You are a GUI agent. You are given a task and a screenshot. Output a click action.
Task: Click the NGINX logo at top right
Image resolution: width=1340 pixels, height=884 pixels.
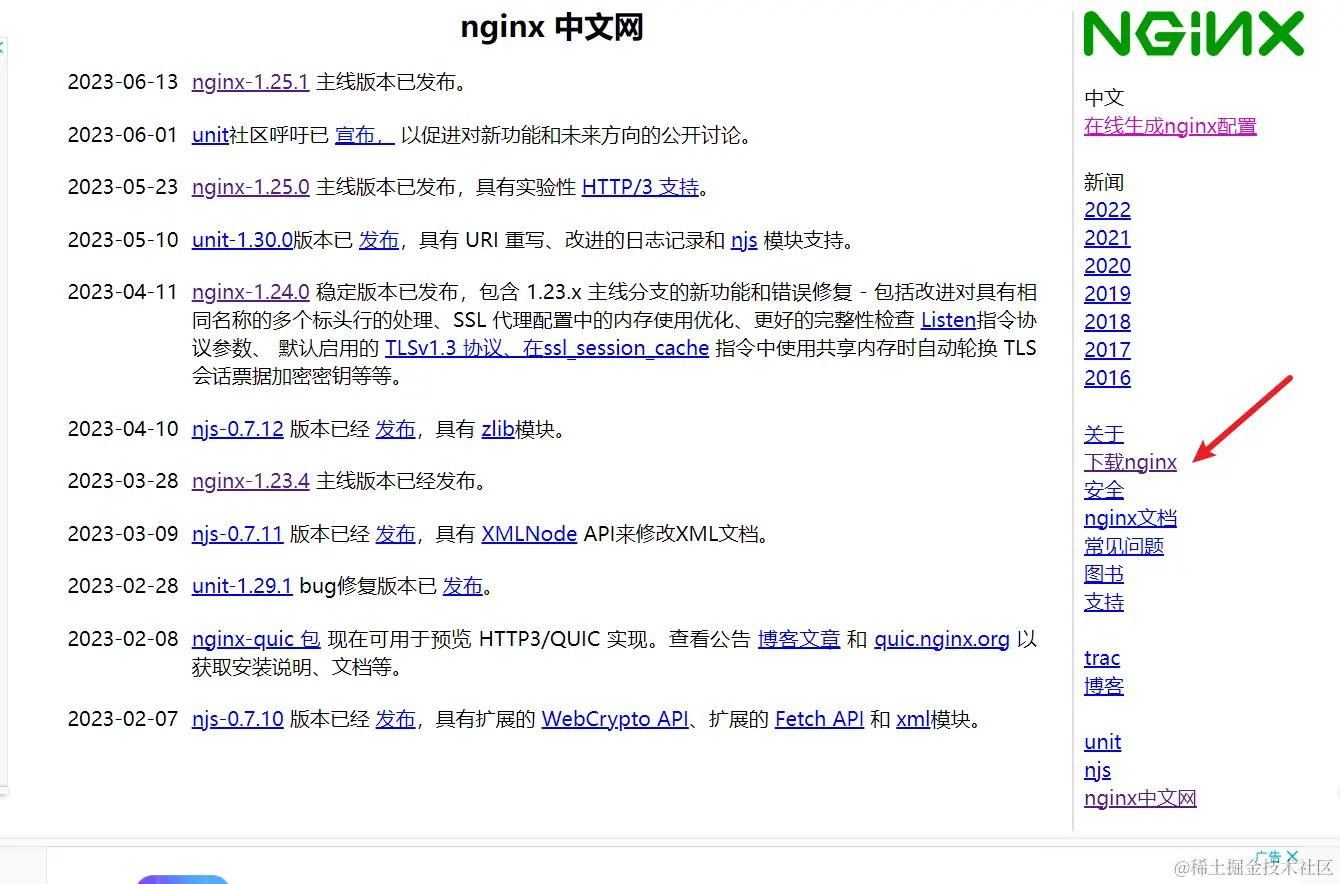click(x=1194, y=35)
